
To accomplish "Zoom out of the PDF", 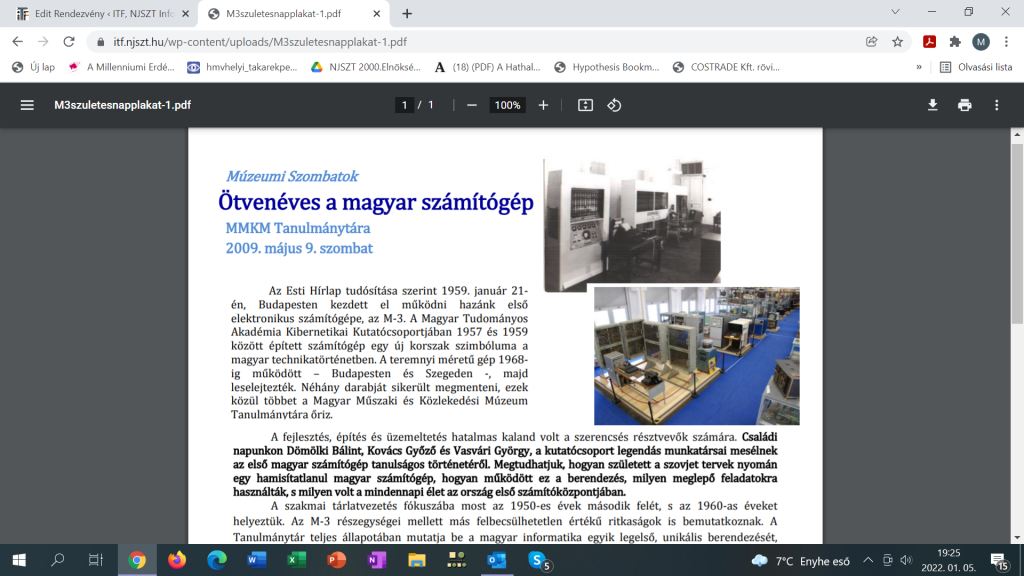I will click(x=472, y=105).
